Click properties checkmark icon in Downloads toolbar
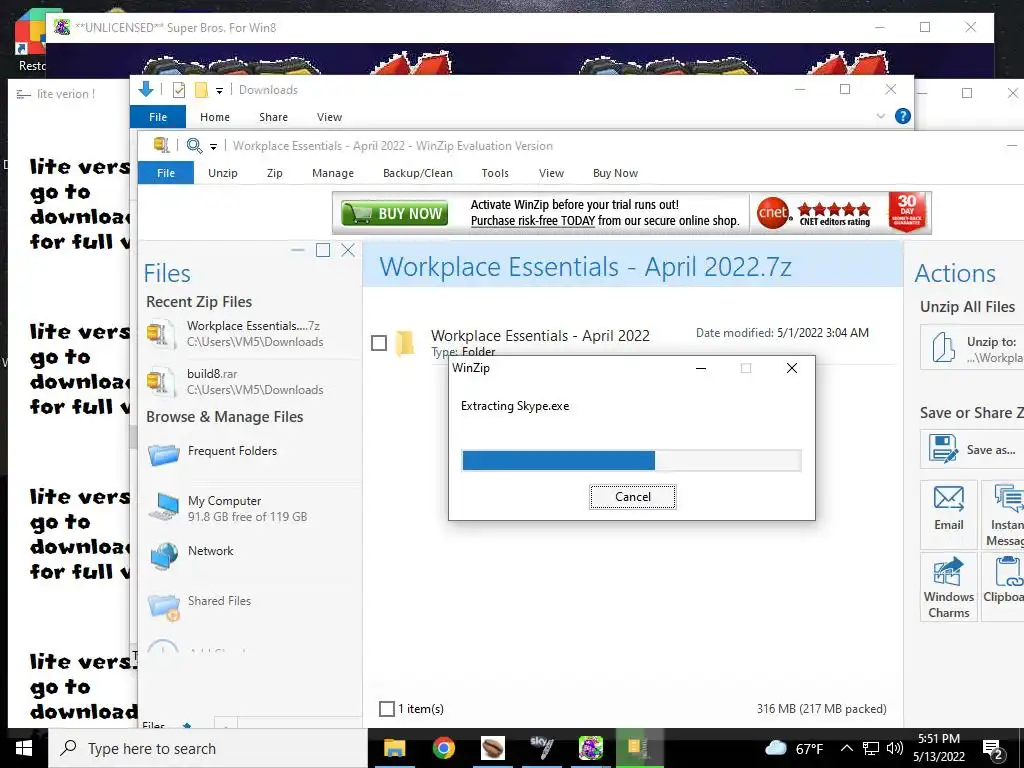The image size is (1024, 768). 178,90
